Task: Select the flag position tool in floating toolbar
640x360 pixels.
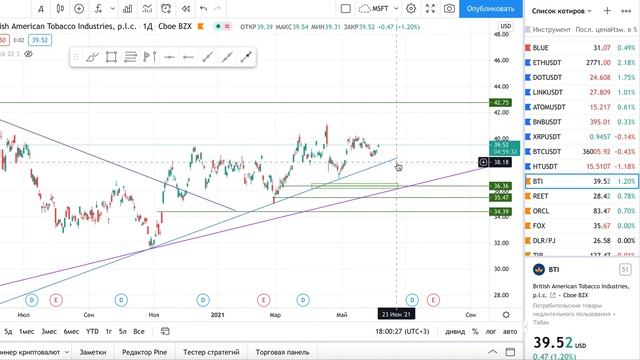Action: (x=149, y=57)
